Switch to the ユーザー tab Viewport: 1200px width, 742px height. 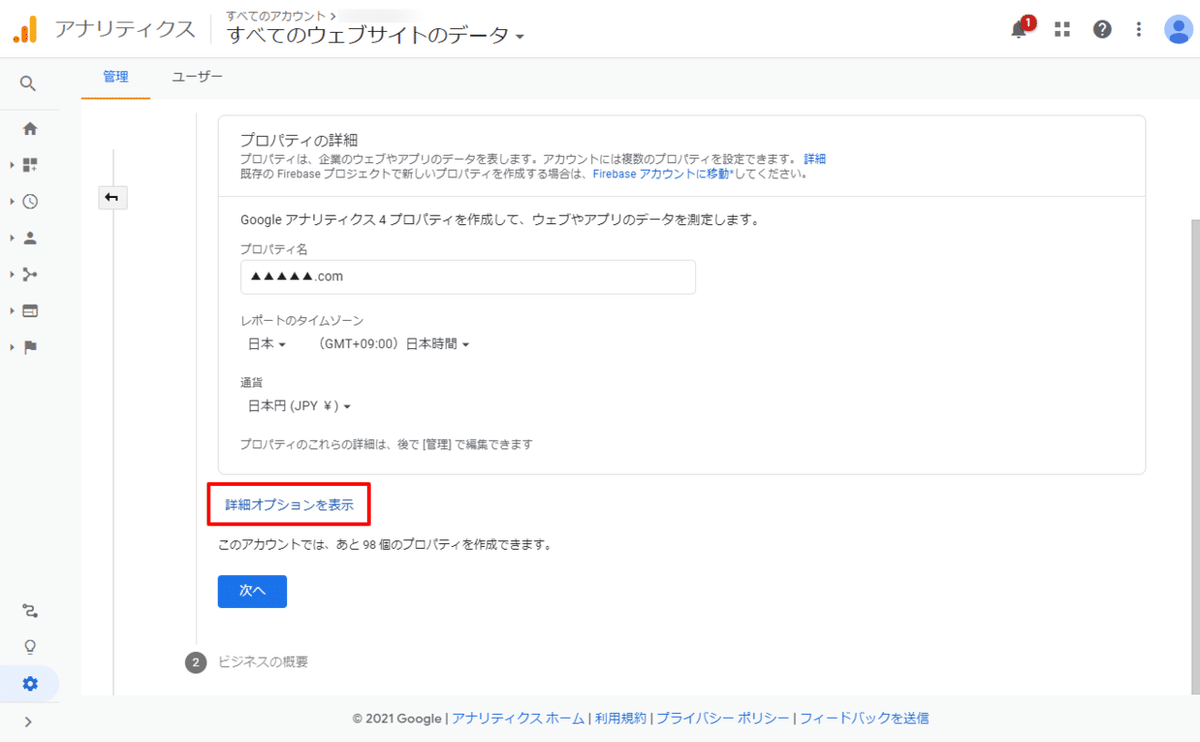click(197, 75)
